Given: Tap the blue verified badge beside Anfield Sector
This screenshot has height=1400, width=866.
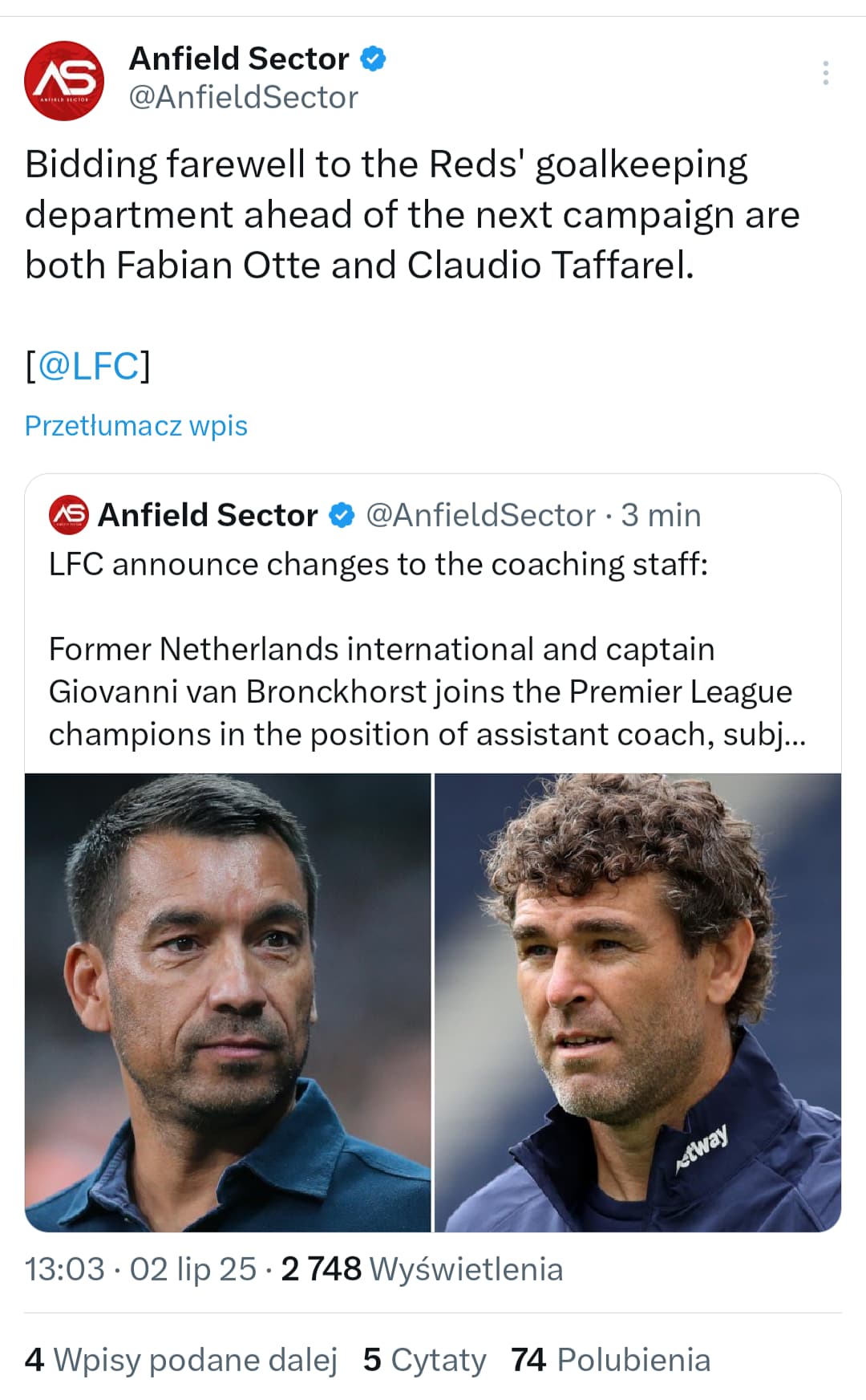Looking at the screenshot, I should [x=373, y=59].
